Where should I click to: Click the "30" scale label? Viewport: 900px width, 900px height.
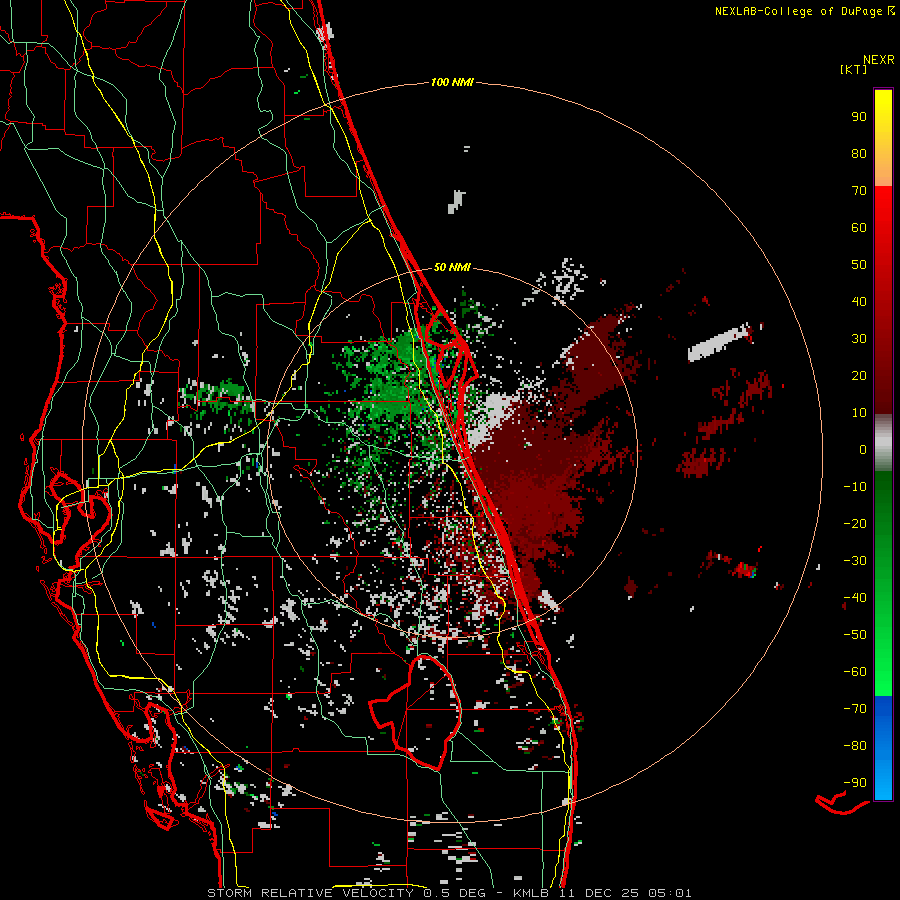tap(859, 339)
